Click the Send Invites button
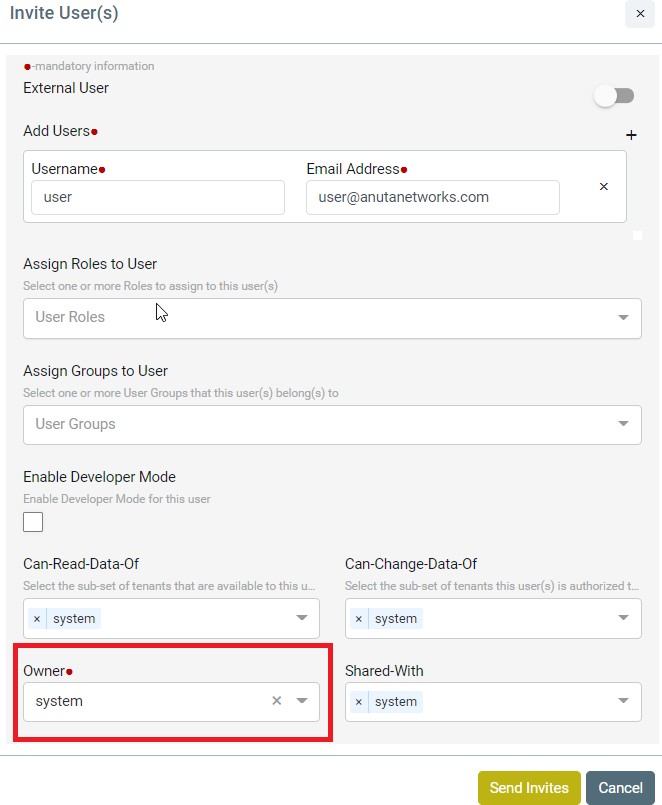 tap(529, 788)
